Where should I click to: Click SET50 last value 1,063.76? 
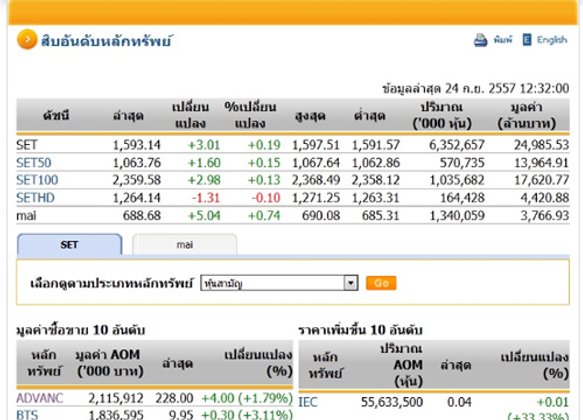pyautogui.click(x=137, y=162)
